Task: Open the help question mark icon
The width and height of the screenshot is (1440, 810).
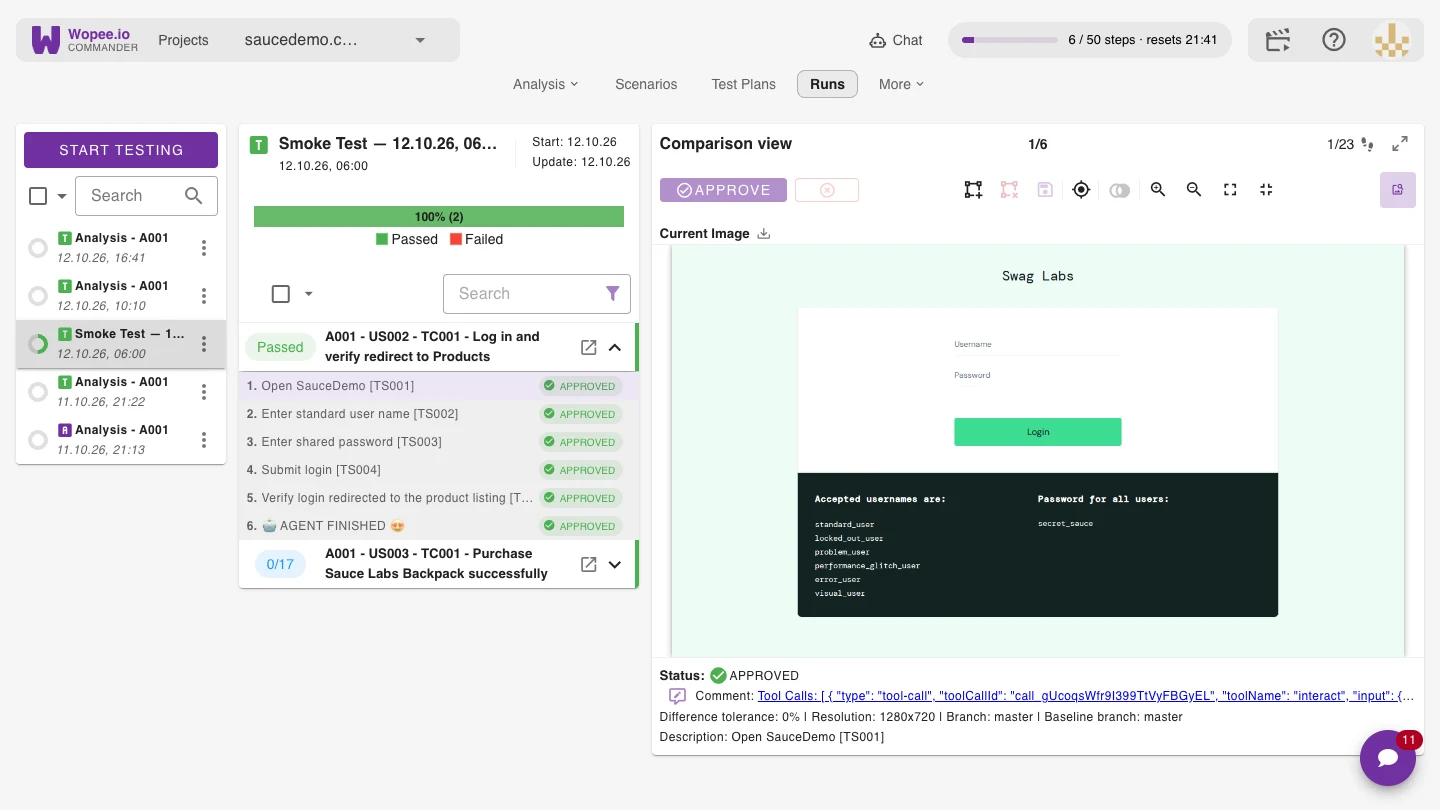Action: [1334, 40]
